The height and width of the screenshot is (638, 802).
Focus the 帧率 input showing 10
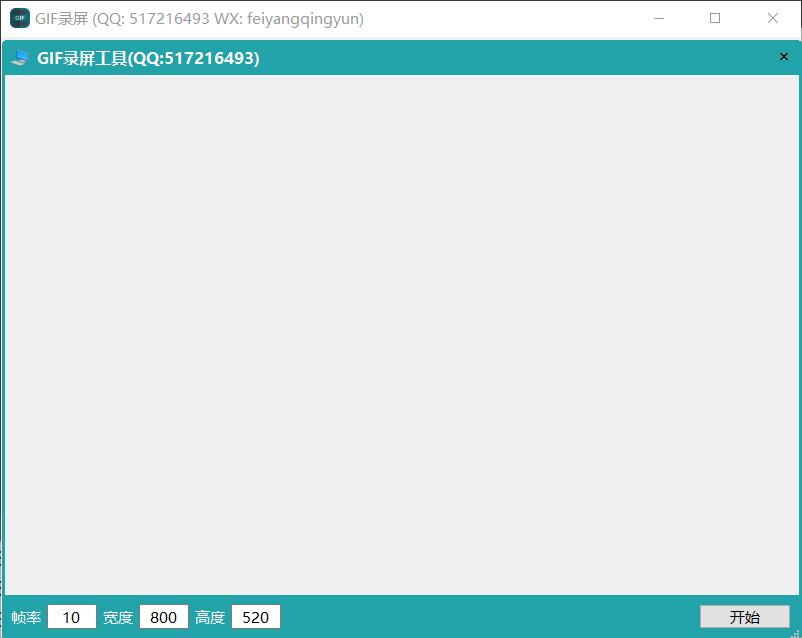click(72, 617)
